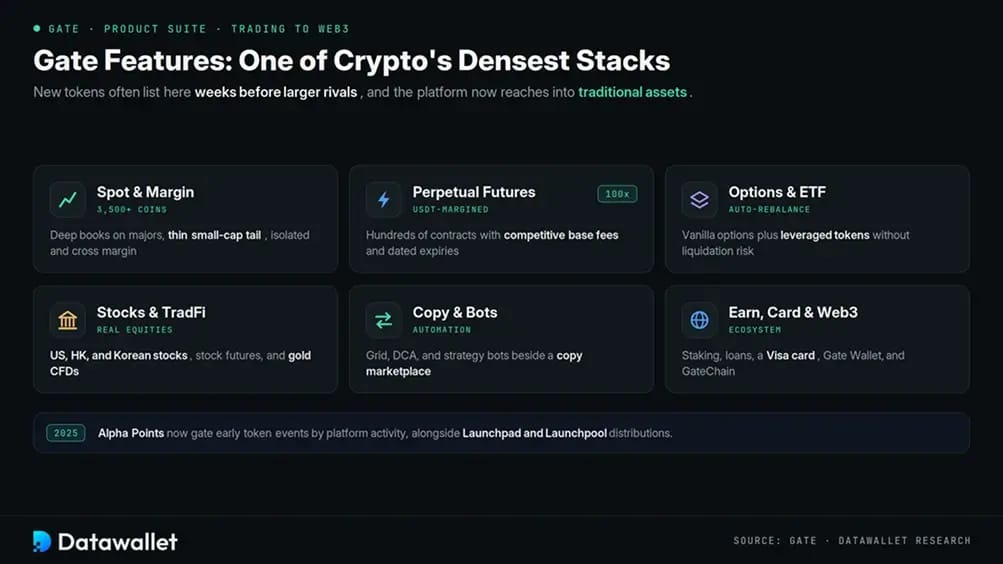Click the Alpha Points bold text
This screenshot has height=564, width=1003.
point(131,433)
